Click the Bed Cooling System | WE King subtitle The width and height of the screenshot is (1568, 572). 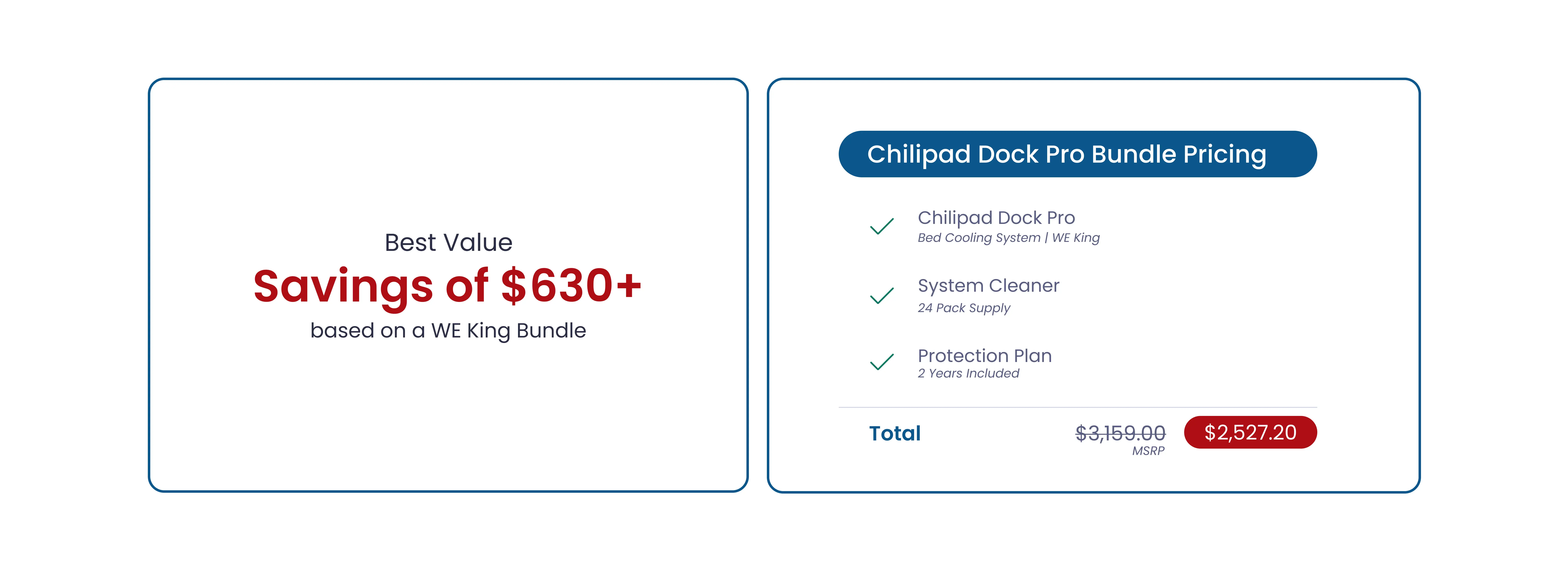[1008, 238]
